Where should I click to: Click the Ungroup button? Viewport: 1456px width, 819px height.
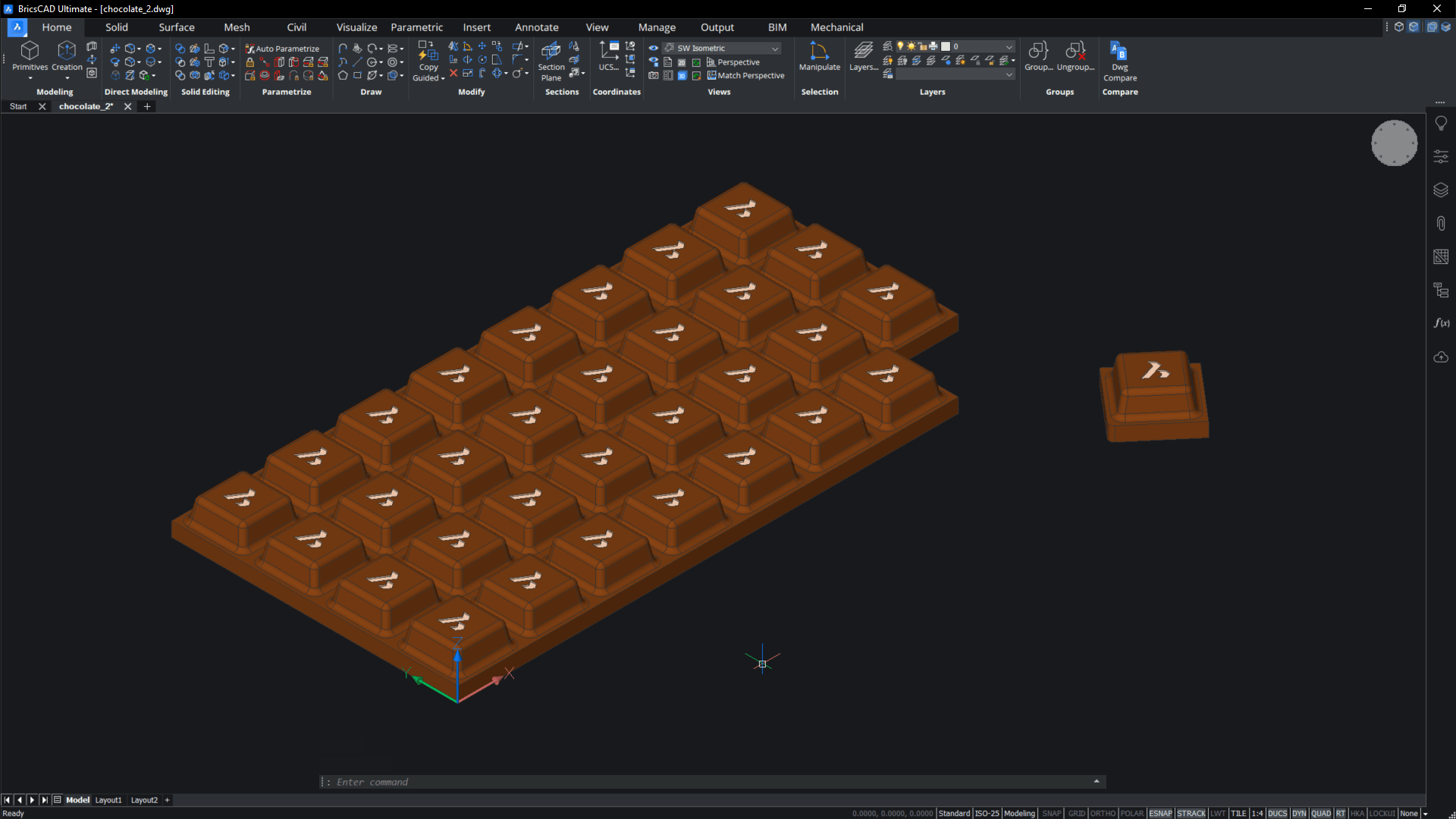1076,57
